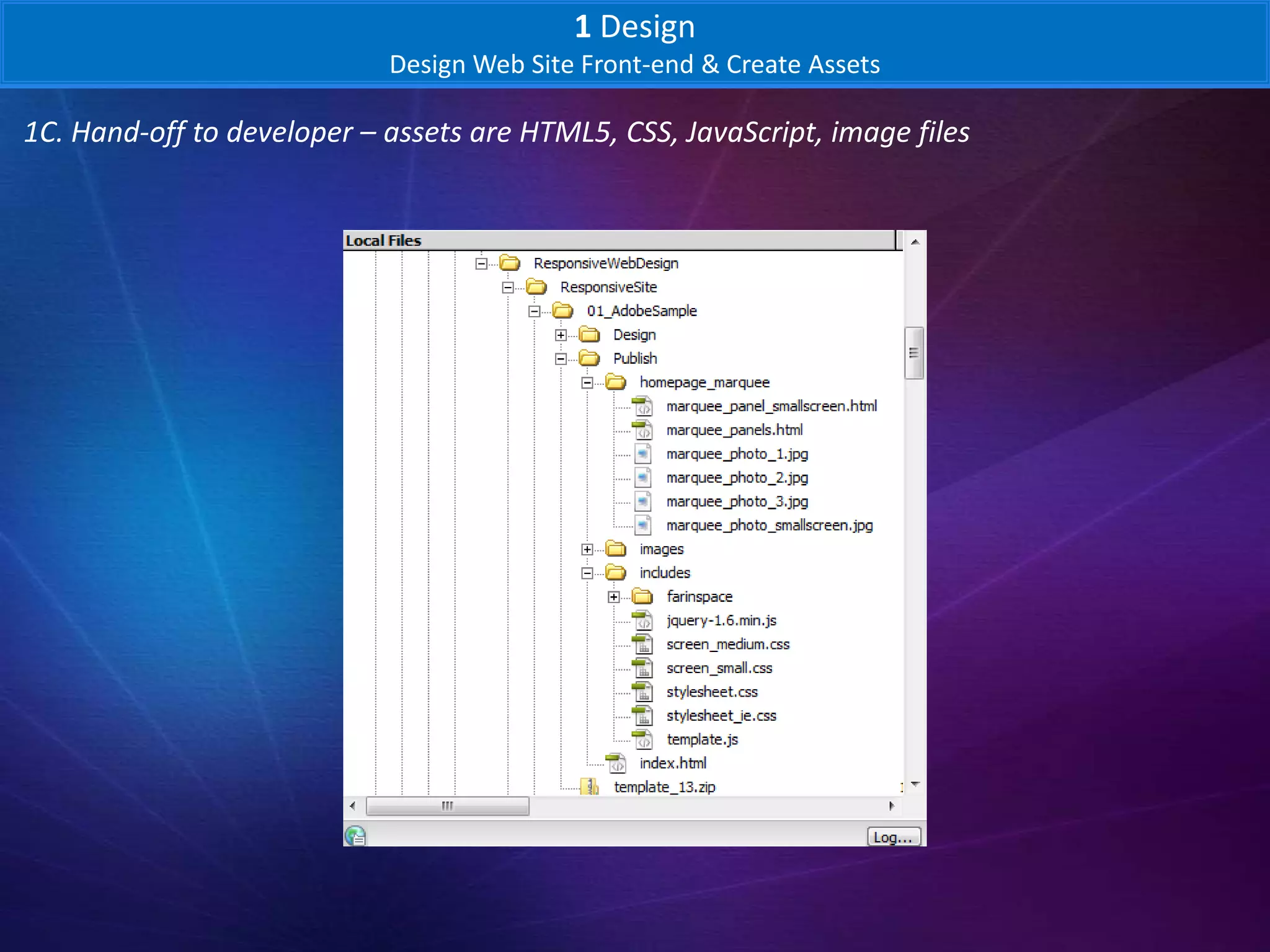This screenshot has height=952, width=1270.
Task: Select marquee_photo_1.jpg file name
Action: (x=737, y=454)
